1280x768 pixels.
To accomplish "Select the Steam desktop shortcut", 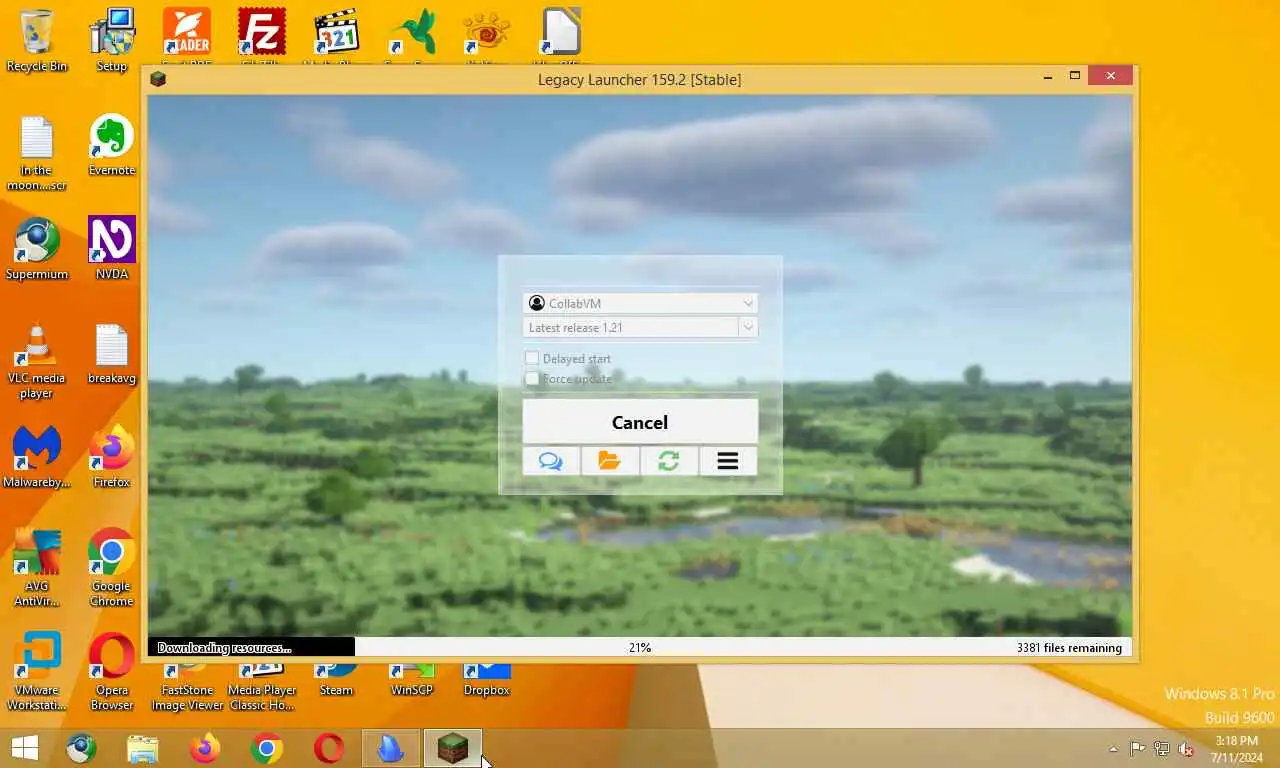I will pyautogui.click(x=336, y=680).
